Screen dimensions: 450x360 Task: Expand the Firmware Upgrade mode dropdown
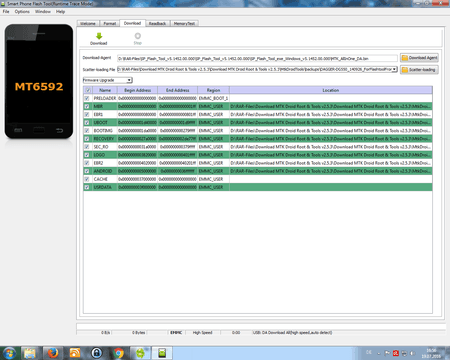pyautogui.click(x=129, y=80)
